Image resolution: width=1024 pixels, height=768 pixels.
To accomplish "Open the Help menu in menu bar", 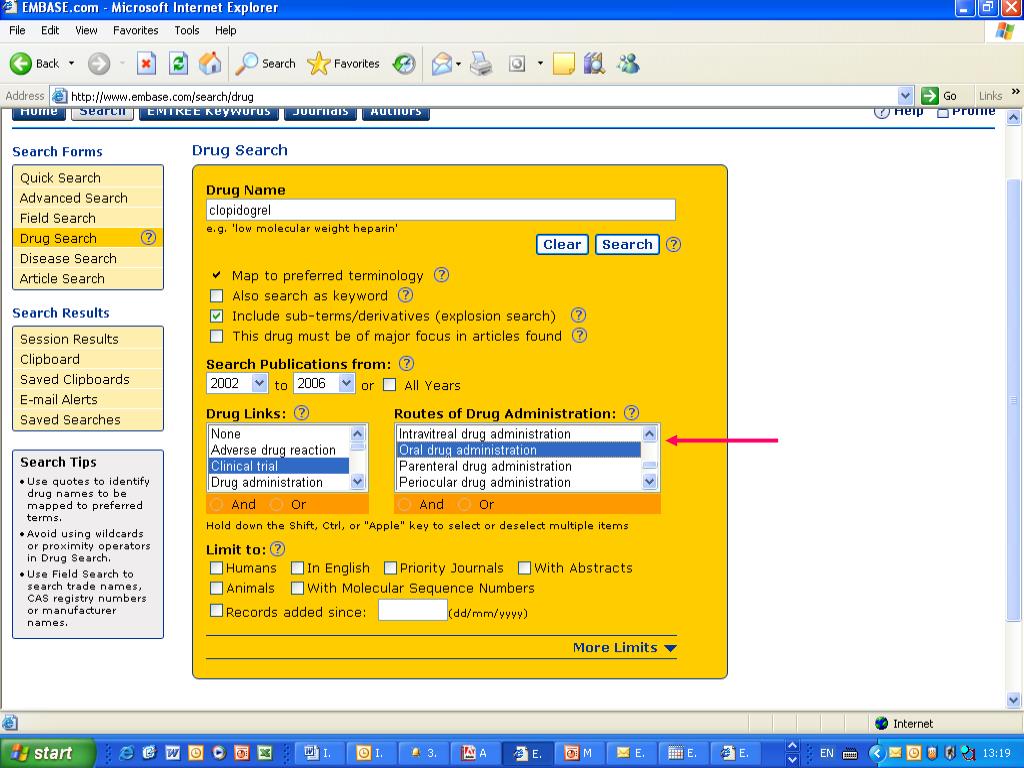I will tap(225, 30).
